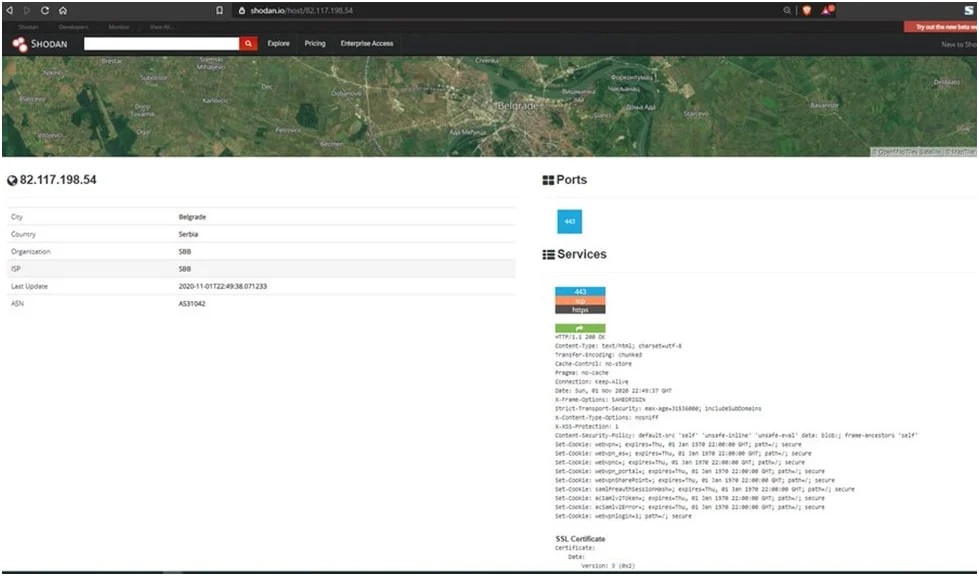Open the Pricing page
The height and width of the screenshot is (576, 979).
(x=315, y=44)
